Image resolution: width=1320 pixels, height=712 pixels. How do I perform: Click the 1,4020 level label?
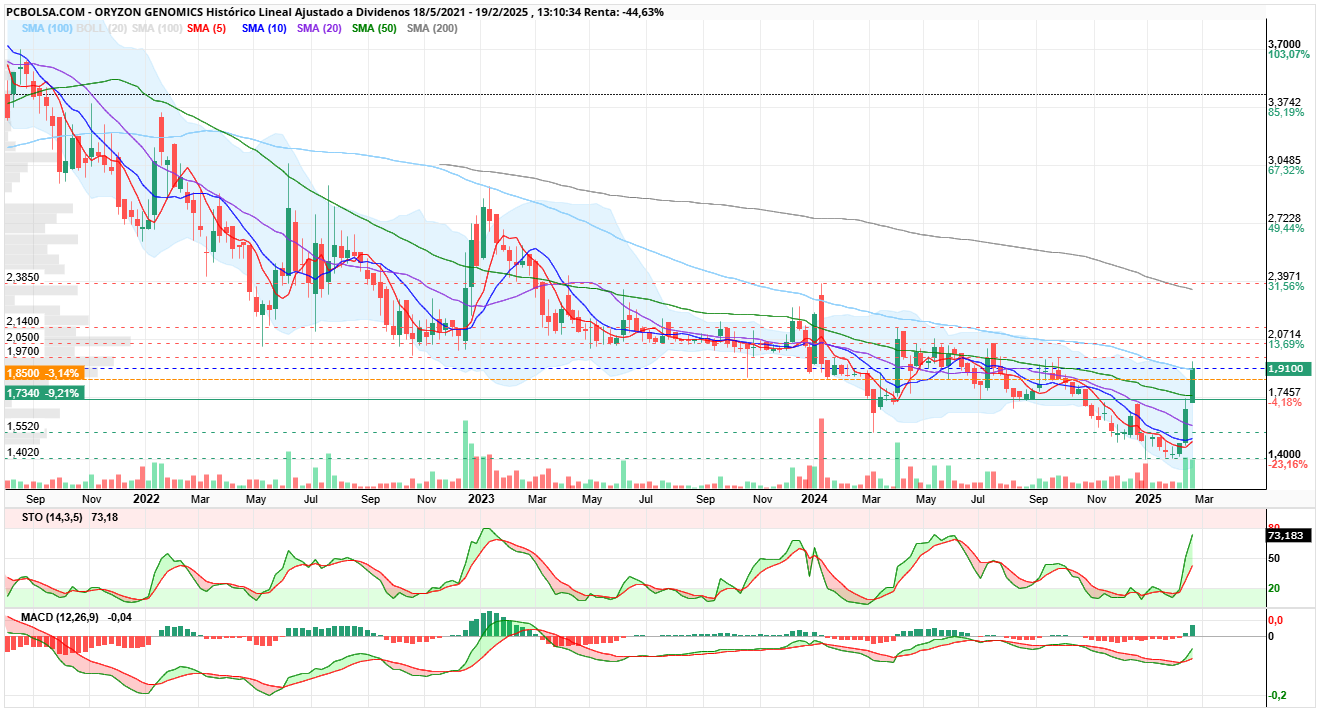[x=22, y=452]
